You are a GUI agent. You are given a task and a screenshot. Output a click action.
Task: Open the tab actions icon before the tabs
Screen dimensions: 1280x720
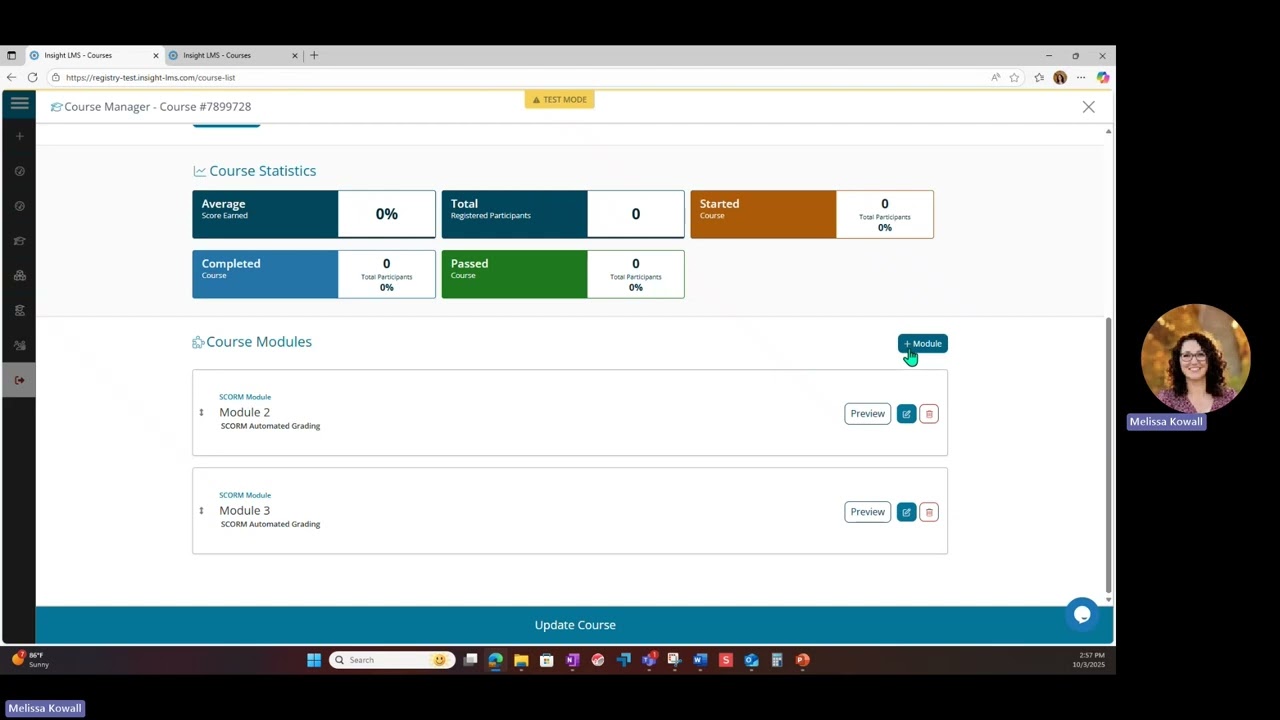(x=12, y=56)
